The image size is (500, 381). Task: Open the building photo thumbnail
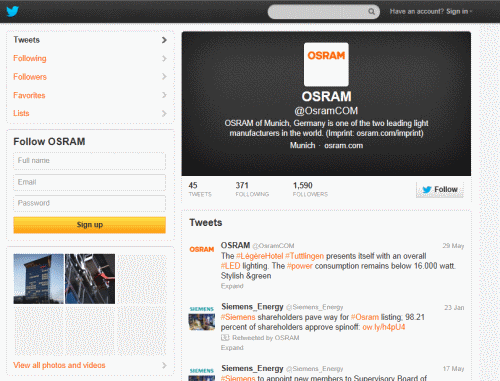pos(38,279)
